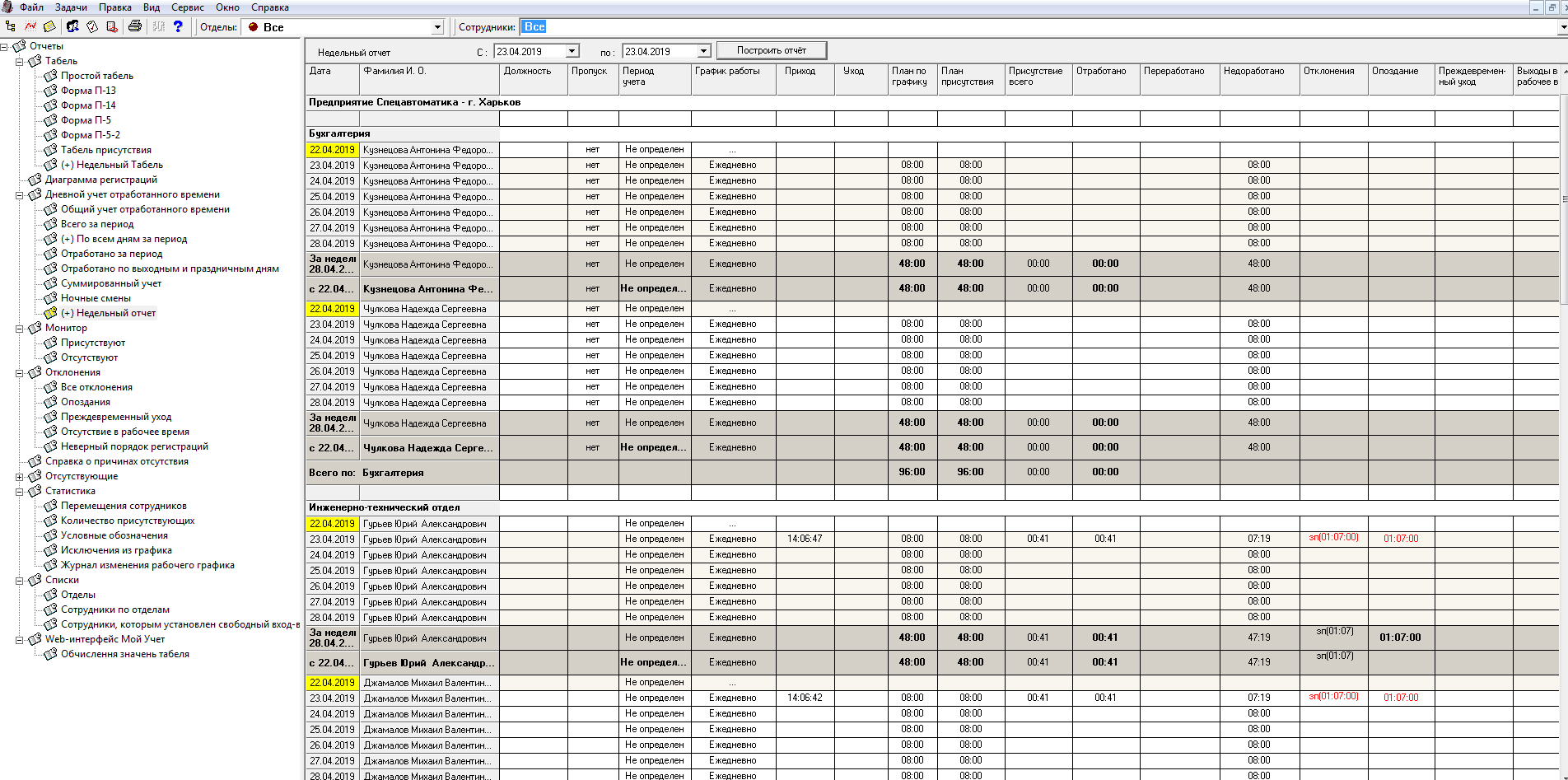Click the tree structure toolbar icon
This screenshot has width=1568, height=780.
coord(10,26)
